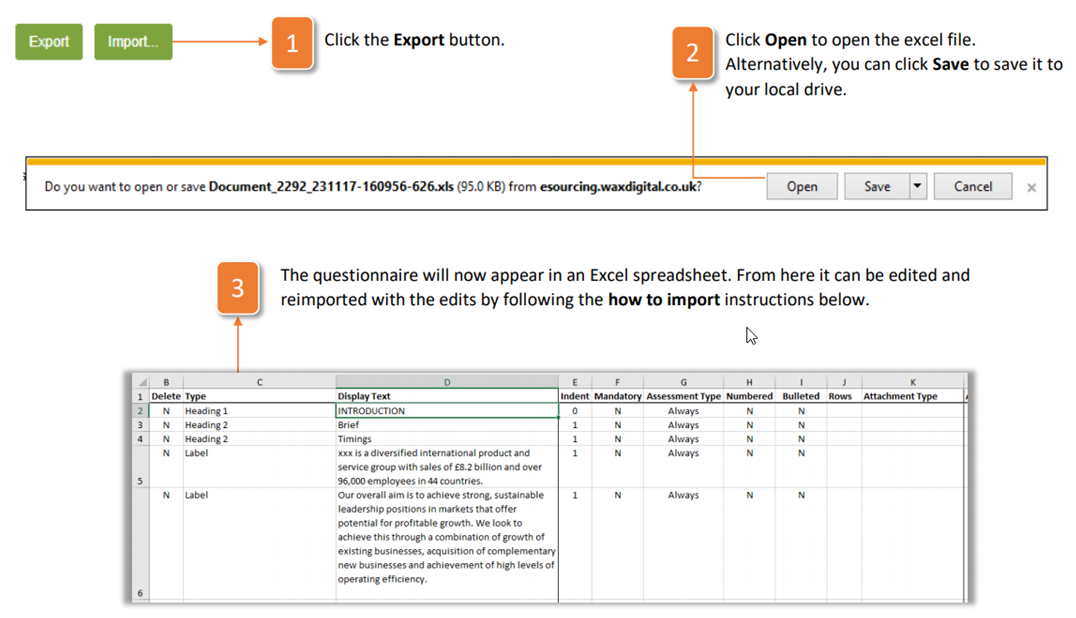
Task: Click the select-all corner of spreadsheet
Action: click(141, 382)
